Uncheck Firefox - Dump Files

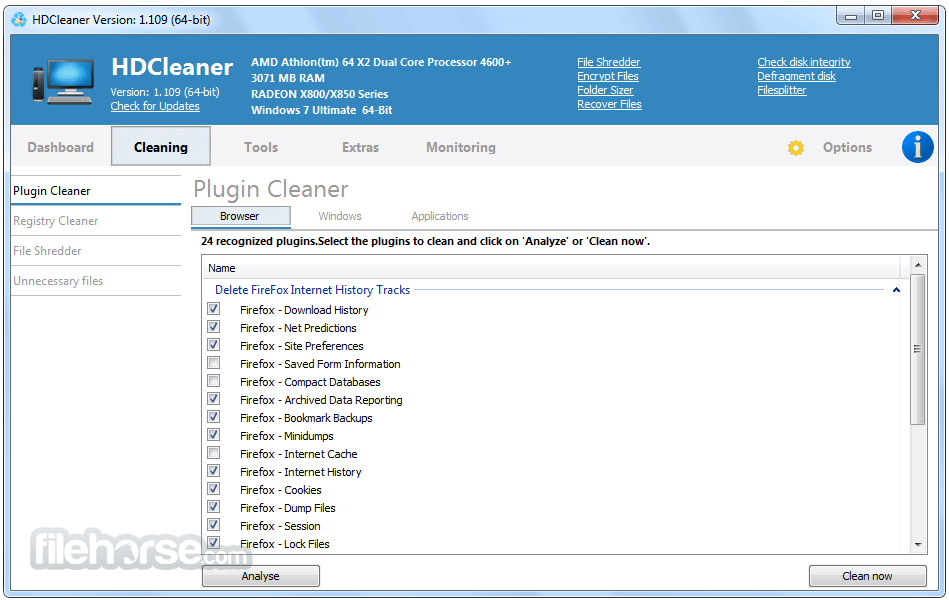point(214,507)
